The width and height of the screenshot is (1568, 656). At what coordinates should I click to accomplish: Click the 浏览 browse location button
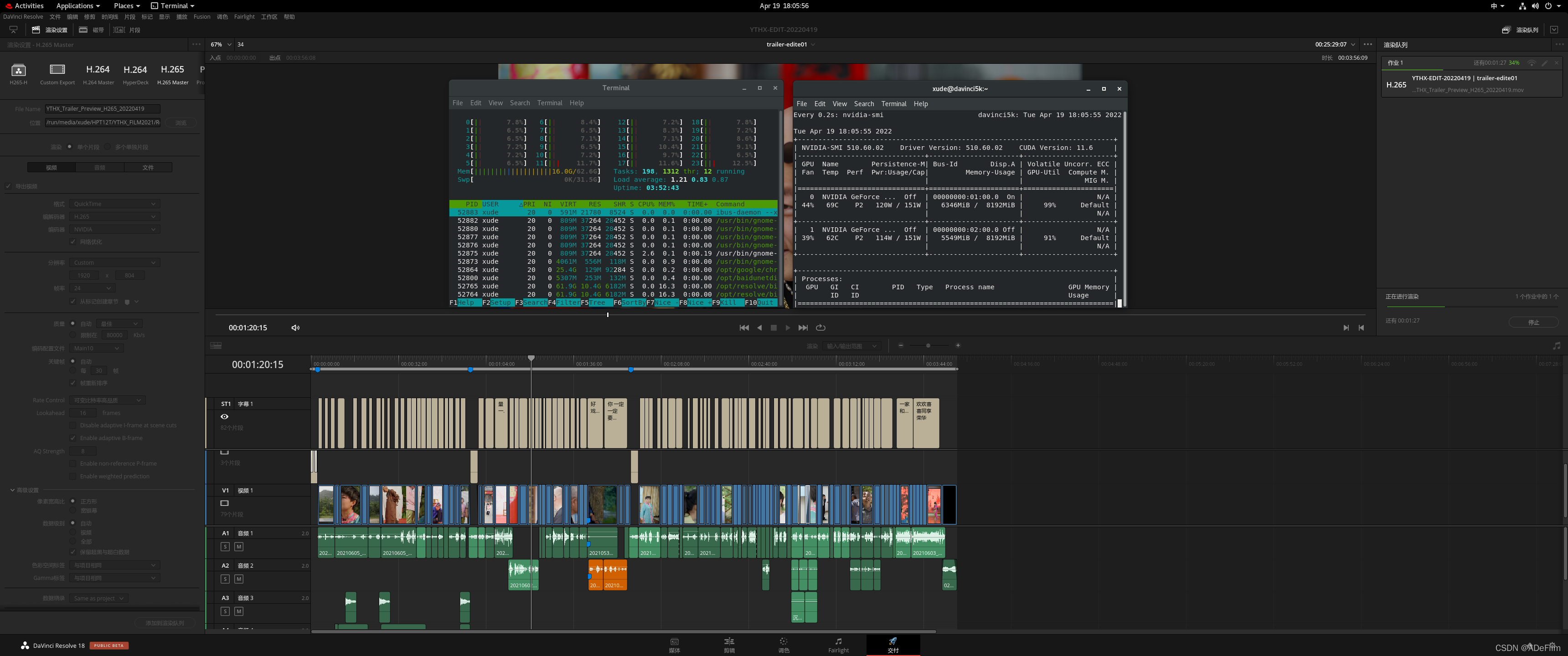click(181, 123)
